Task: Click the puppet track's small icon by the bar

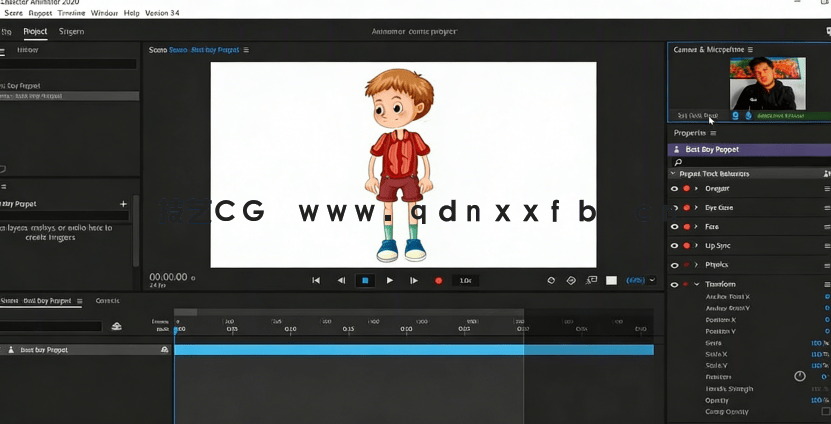Action: pyautogui.click(x=164, y=350)
